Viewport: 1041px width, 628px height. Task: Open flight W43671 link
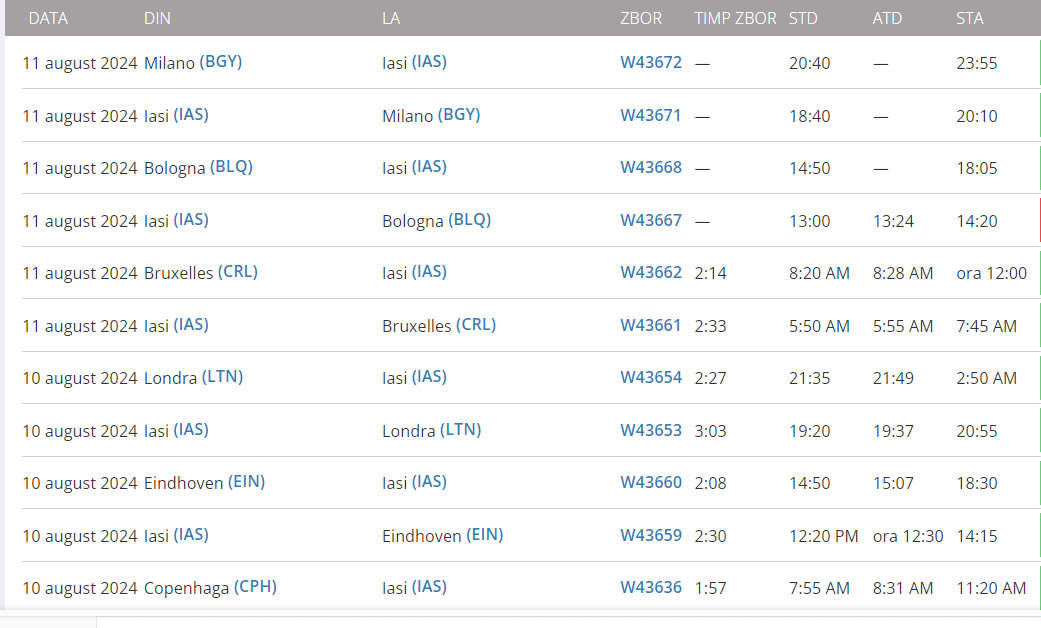pos(650,115)
